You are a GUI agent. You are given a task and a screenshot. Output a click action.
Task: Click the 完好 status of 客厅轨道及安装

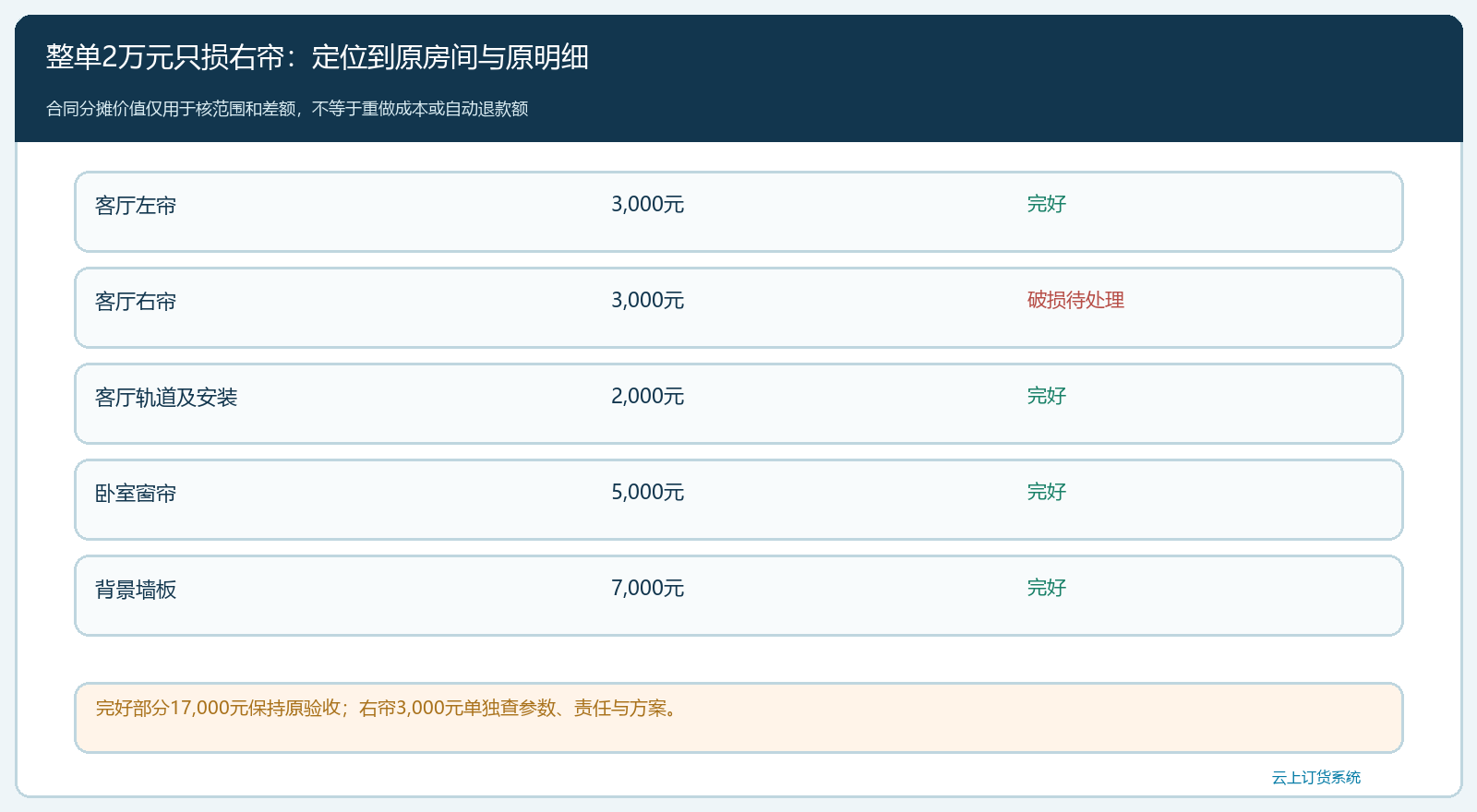click(1046, 396)
